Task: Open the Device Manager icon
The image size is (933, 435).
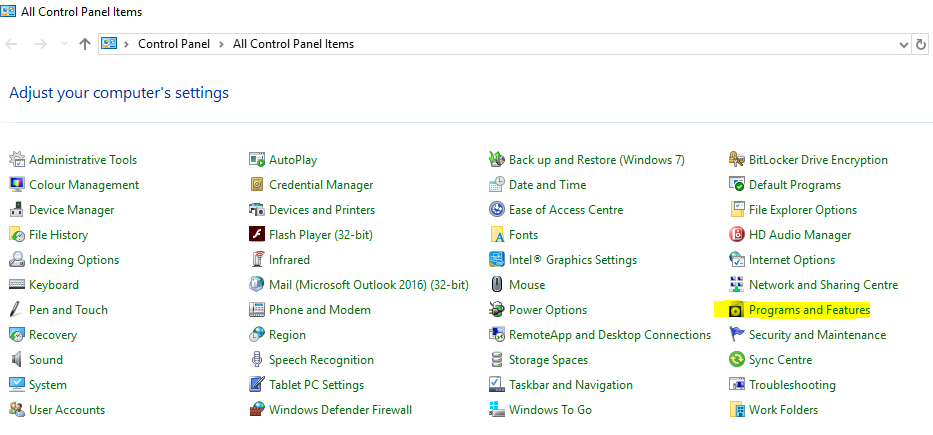Action: coord(17,210)
